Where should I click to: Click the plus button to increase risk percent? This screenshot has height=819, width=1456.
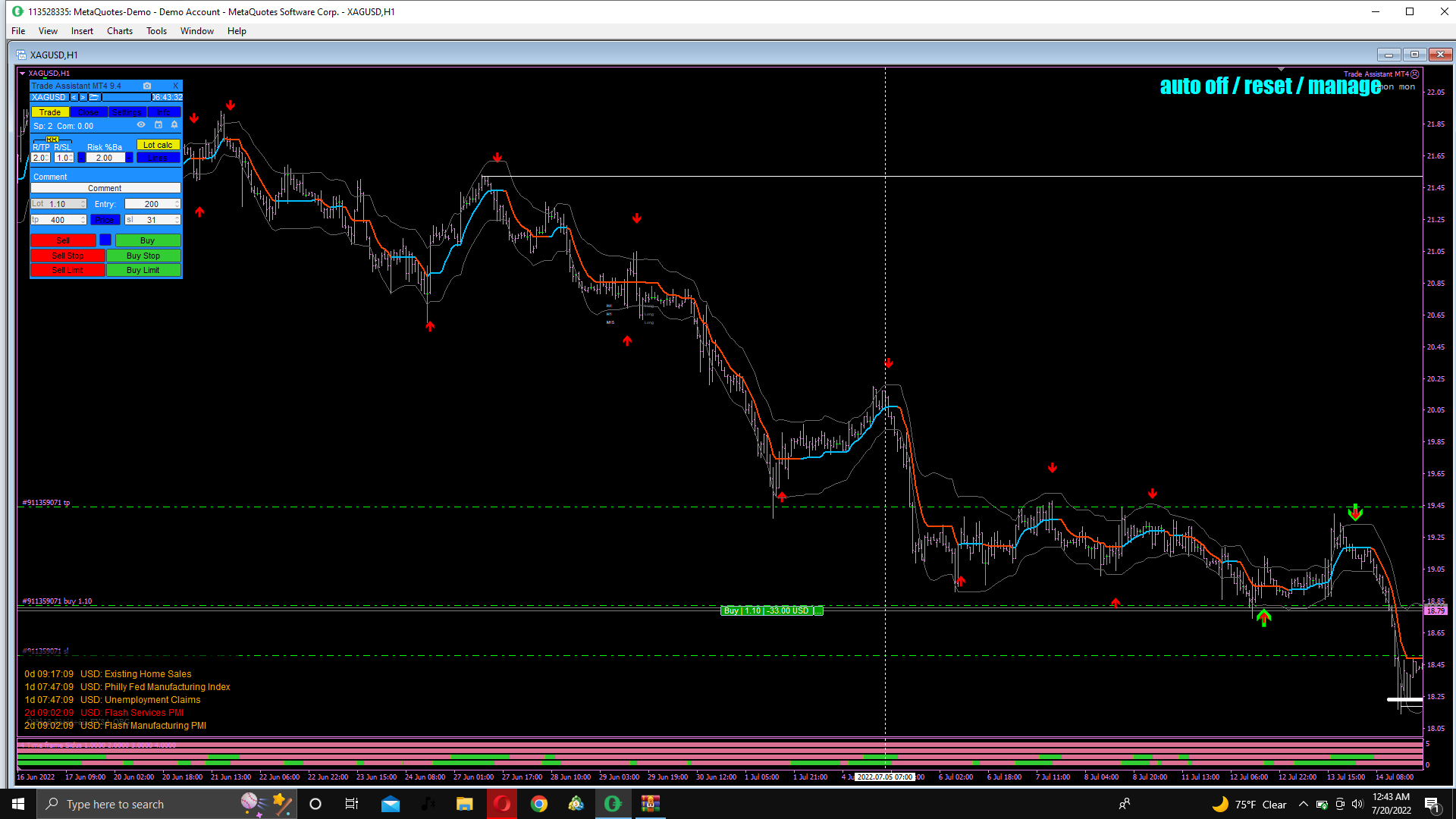[129, 158]
